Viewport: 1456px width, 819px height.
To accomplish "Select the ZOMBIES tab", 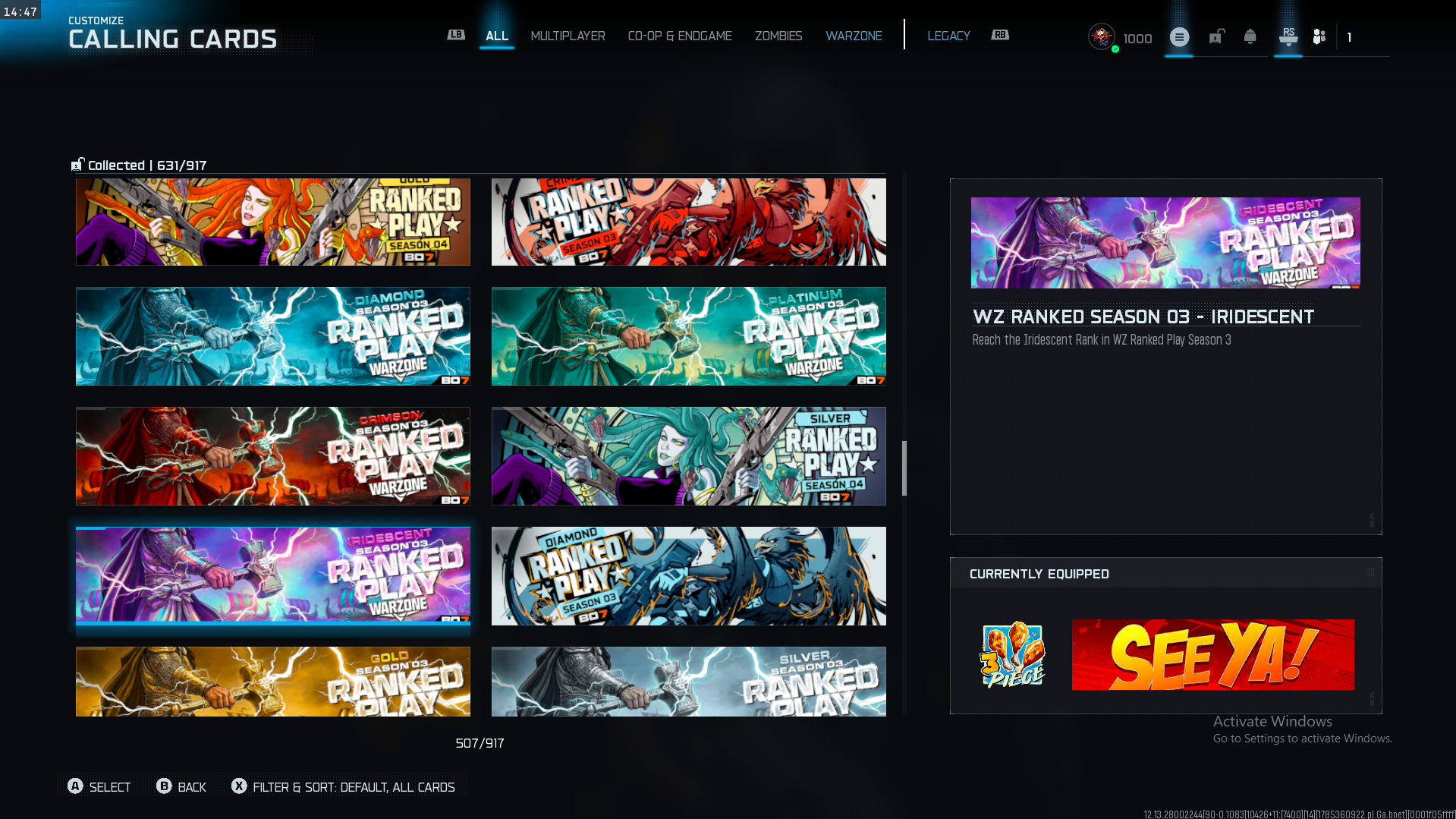I will coord(778,36).
